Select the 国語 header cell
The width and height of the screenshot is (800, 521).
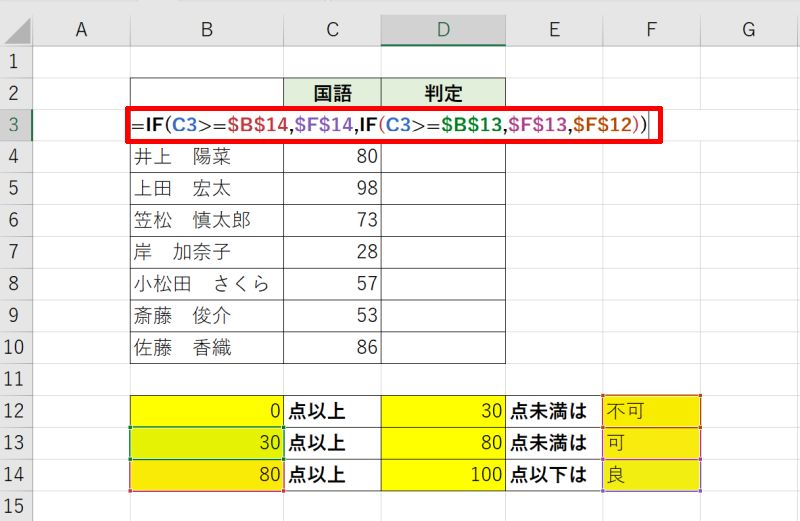(332, 94)
